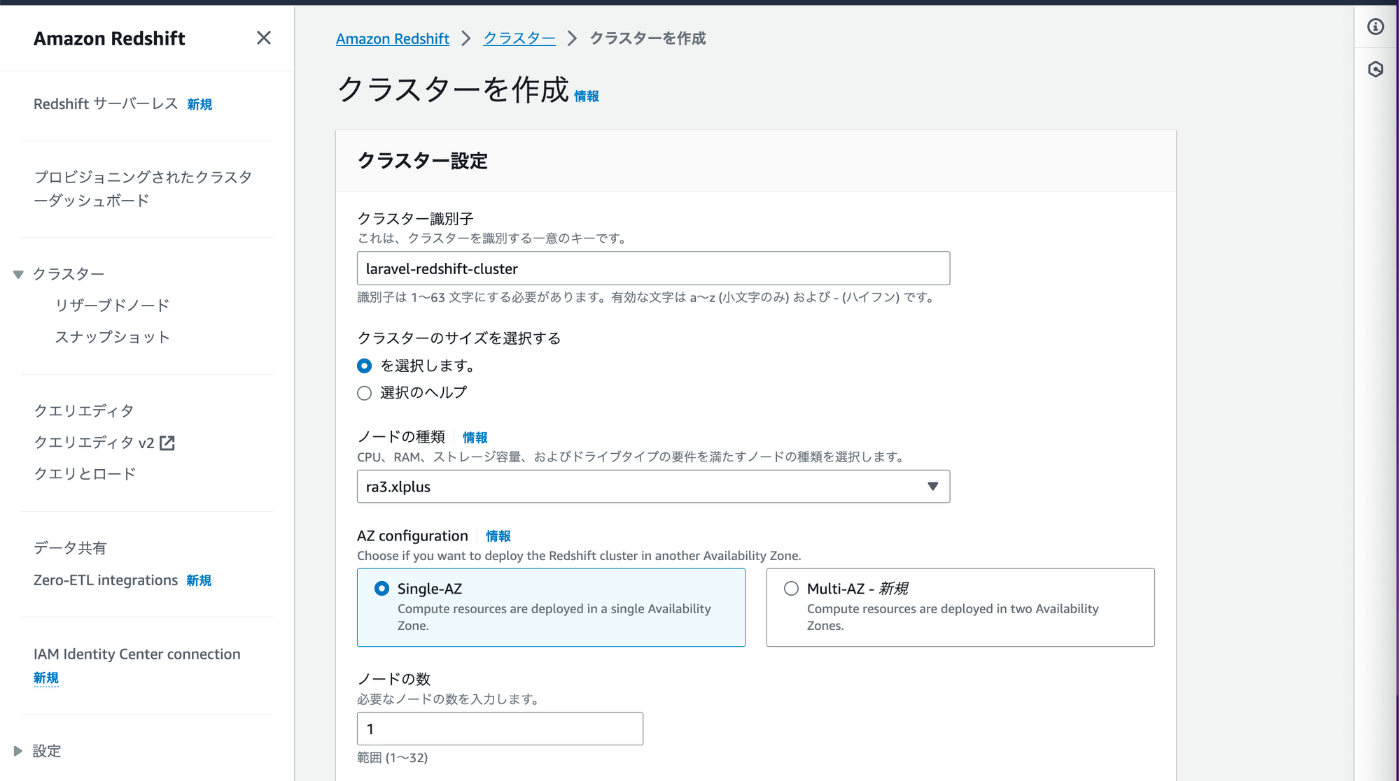Open データ共有 in sidebar

click(70, 548)
